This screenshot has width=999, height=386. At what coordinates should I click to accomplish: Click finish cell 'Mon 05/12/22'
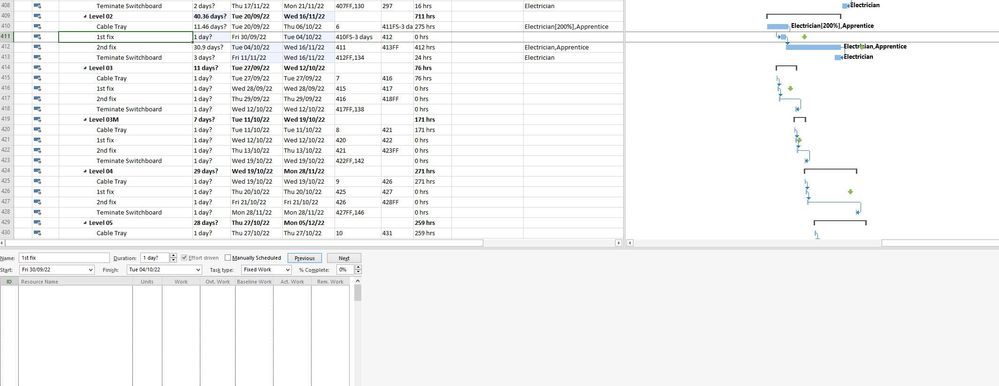(x=308, y=223)
